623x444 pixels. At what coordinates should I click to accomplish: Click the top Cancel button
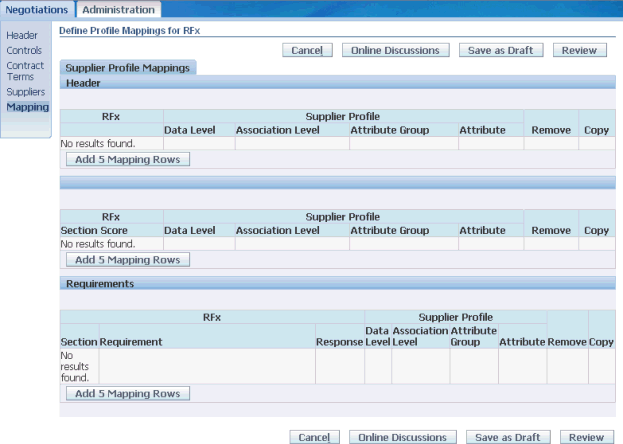point(307,50)
